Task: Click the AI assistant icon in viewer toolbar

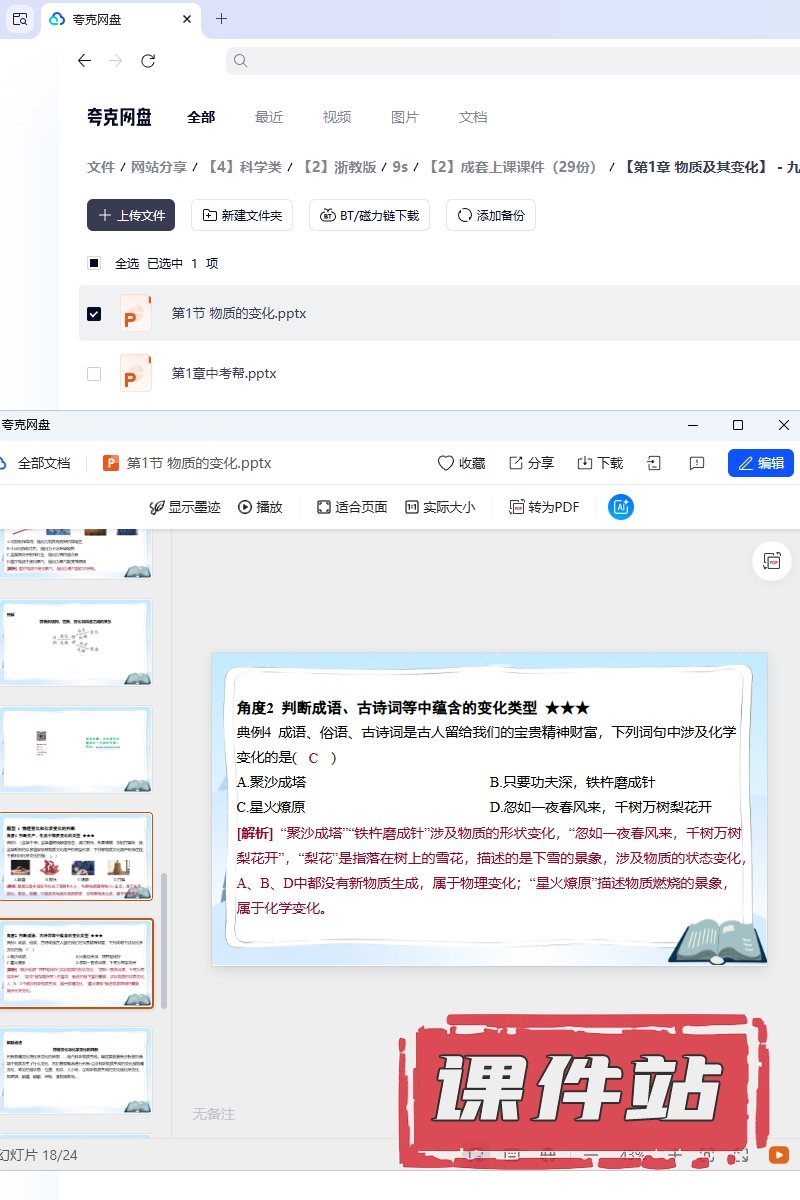Action: 620,507
